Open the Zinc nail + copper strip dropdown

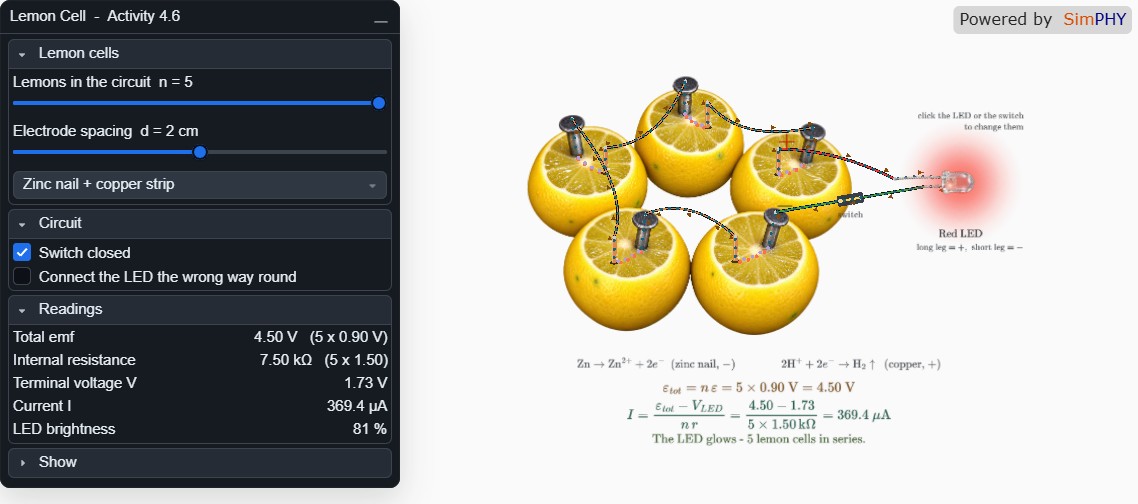pos(200,184)
